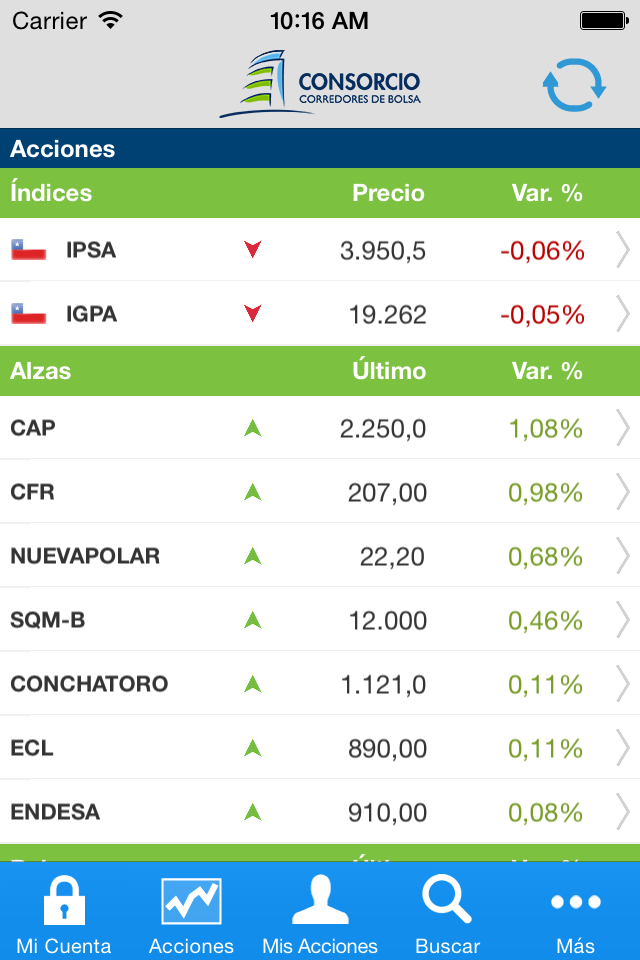Tap the IGPA variation percentage -0,05%

[x=543, y=314]
